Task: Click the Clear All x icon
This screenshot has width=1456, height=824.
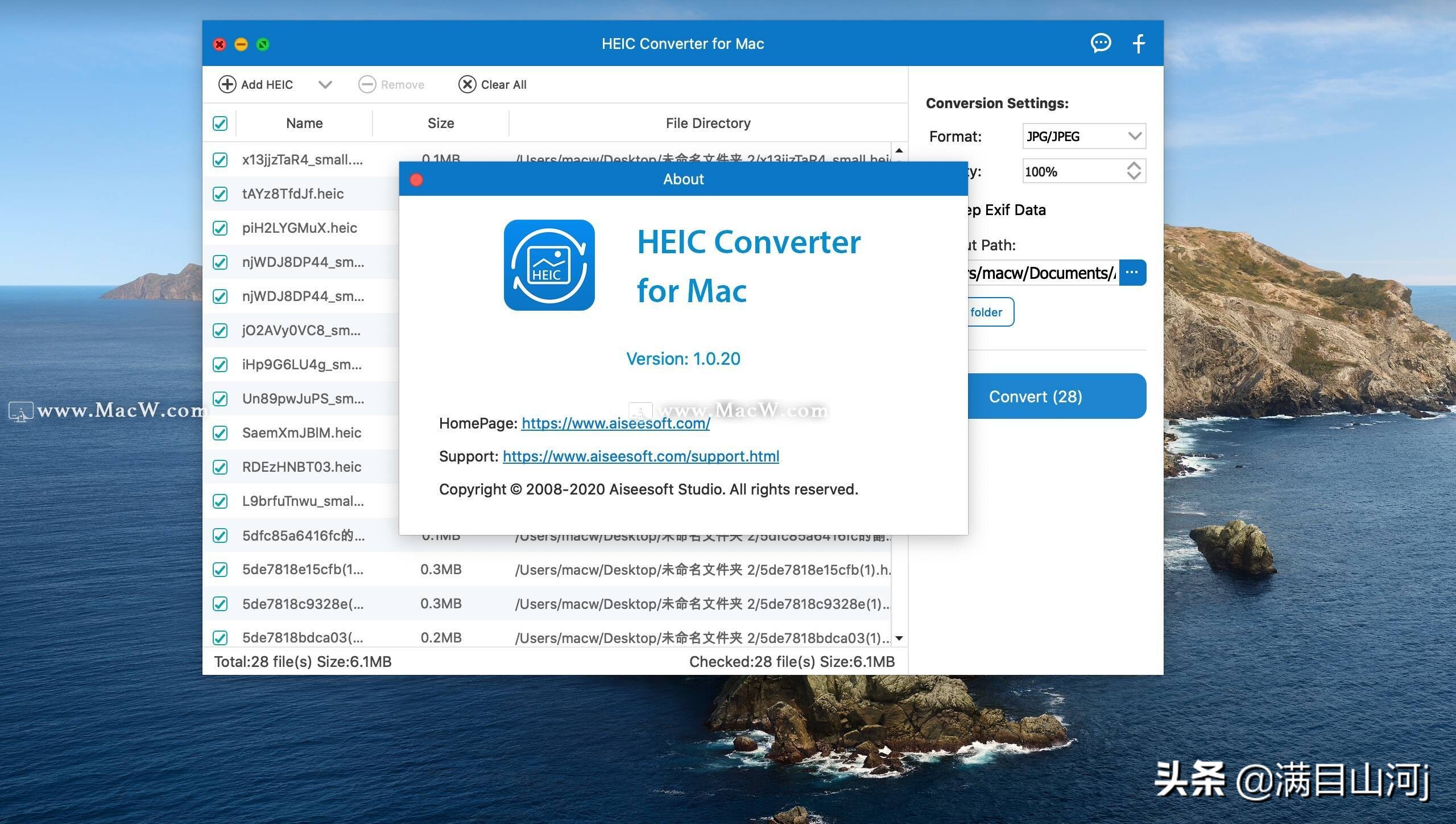Action: tap(467, 84)
